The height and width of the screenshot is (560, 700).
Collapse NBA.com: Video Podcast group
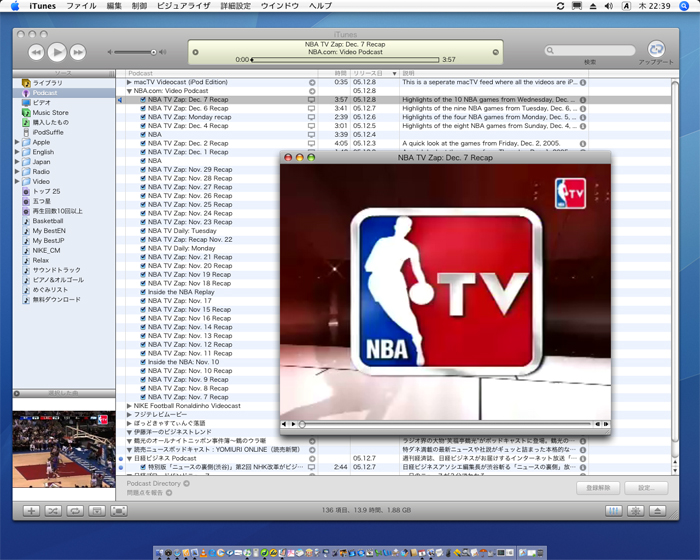[129, 91]
